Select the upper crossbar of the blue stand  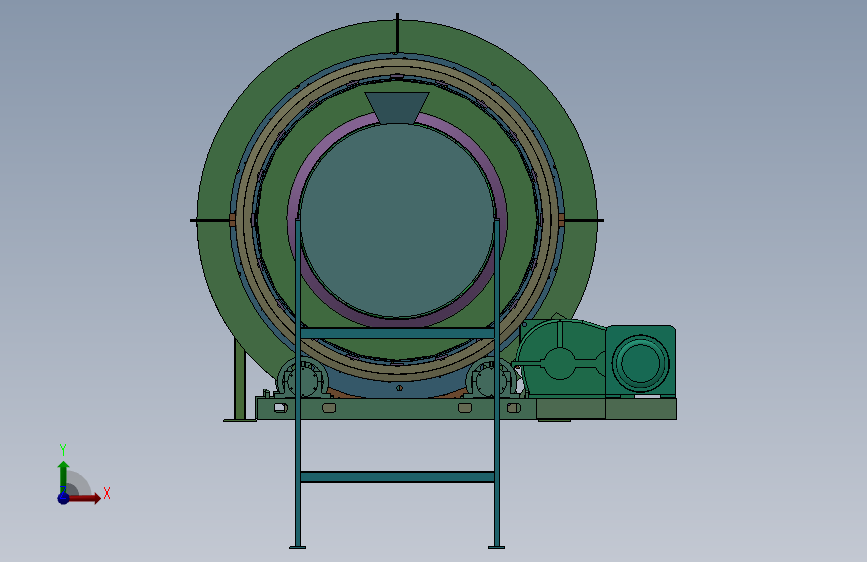[397, 333]
